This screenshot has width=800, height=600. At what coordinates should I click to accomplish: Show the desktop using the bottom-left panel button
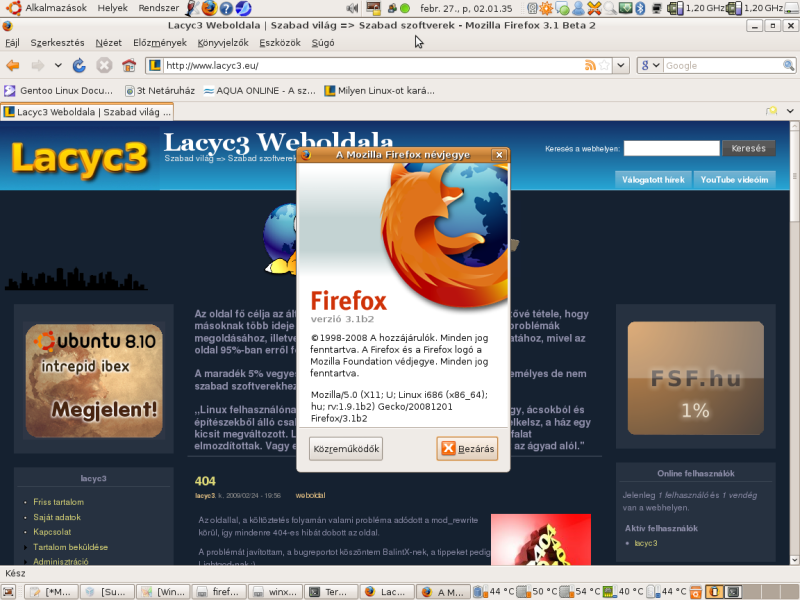(9, 592)
